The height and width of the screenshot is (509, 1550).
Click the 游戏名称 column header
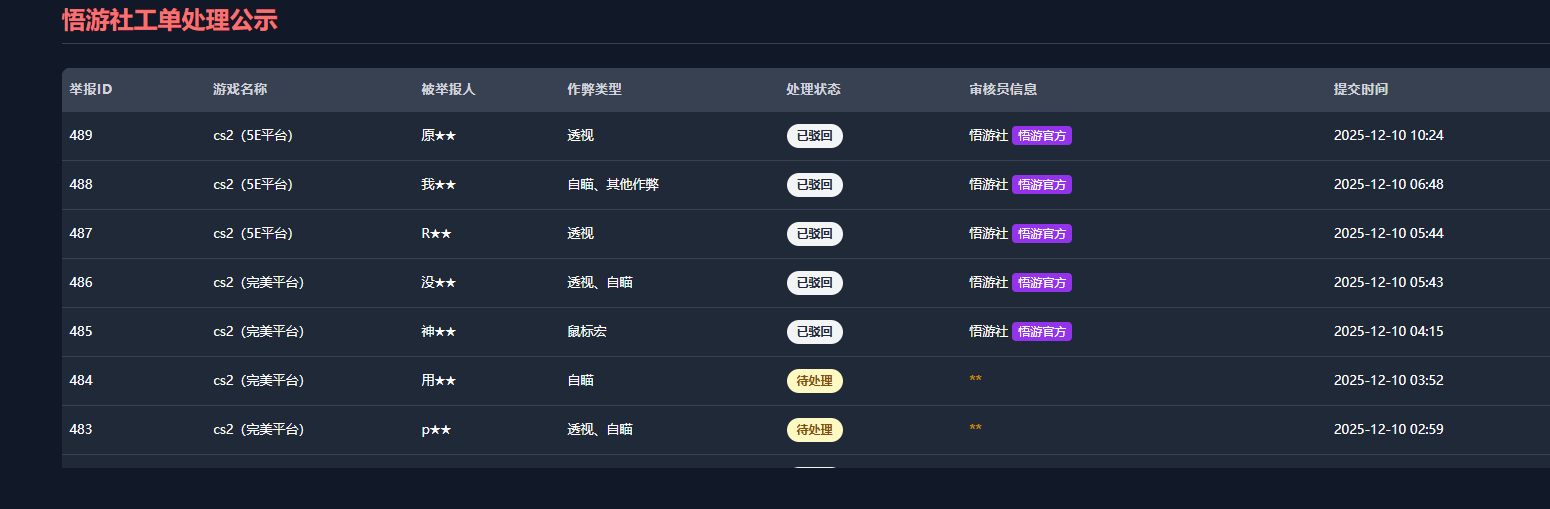coord(240,89)
